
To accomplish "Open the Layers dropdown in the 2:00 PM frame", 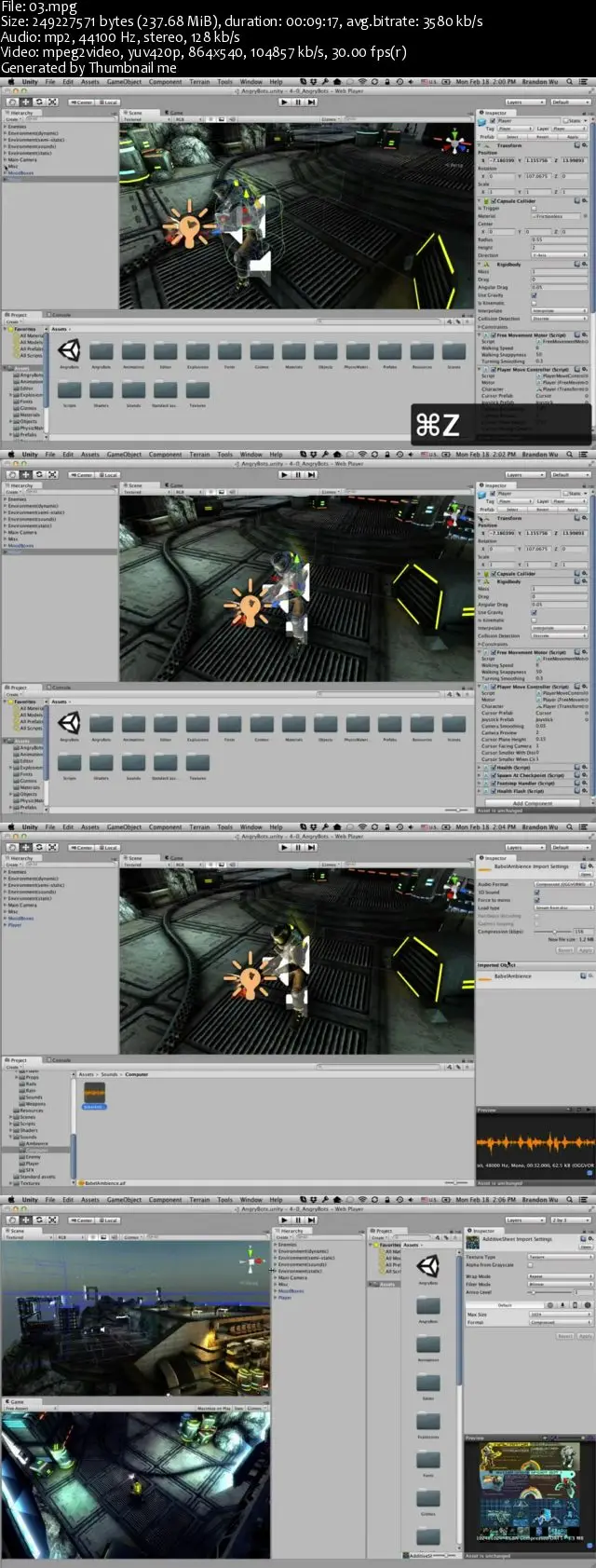I will [x=524, y=102].
